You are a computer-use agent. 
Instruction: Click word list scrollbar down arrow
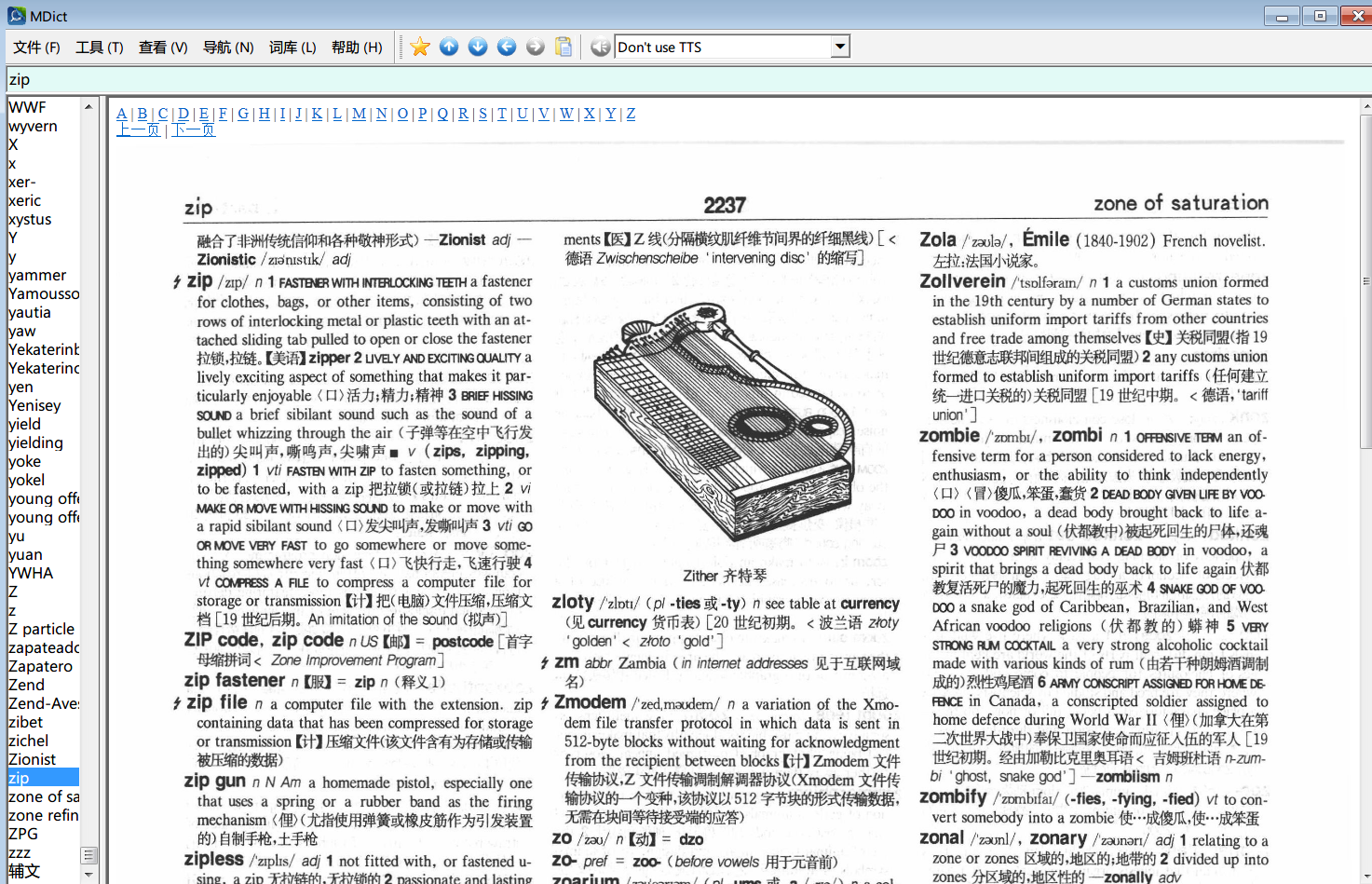point(89,875)
